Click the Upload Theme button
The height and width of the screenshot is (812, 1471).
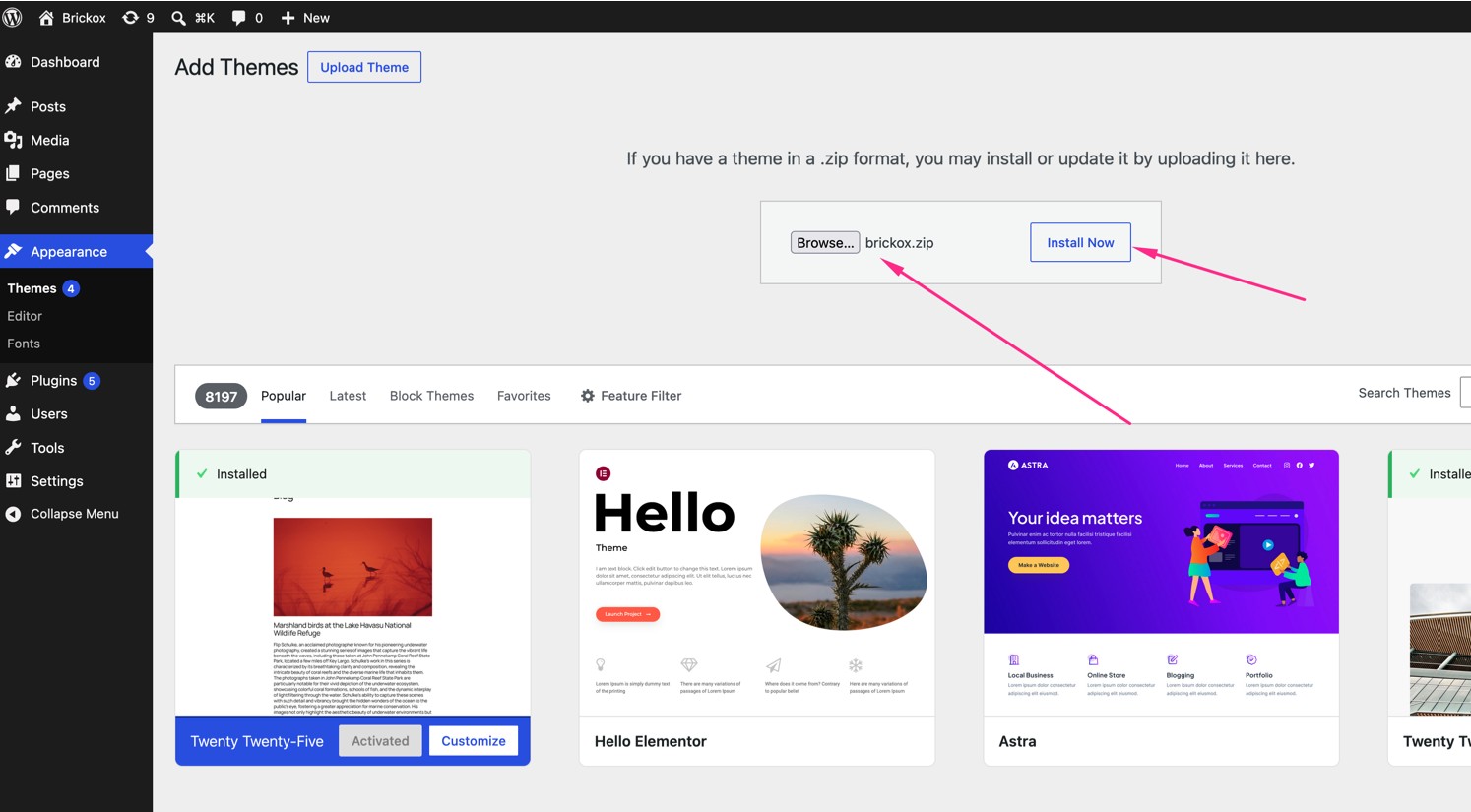tap(364, 67)
